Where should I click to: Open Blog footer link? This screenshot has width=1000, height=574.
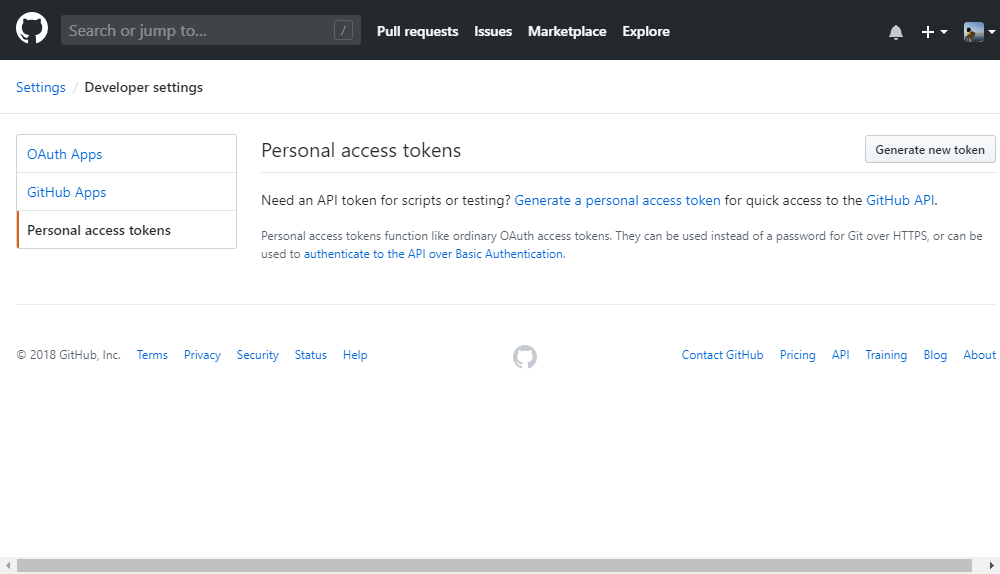click(935, 355)
